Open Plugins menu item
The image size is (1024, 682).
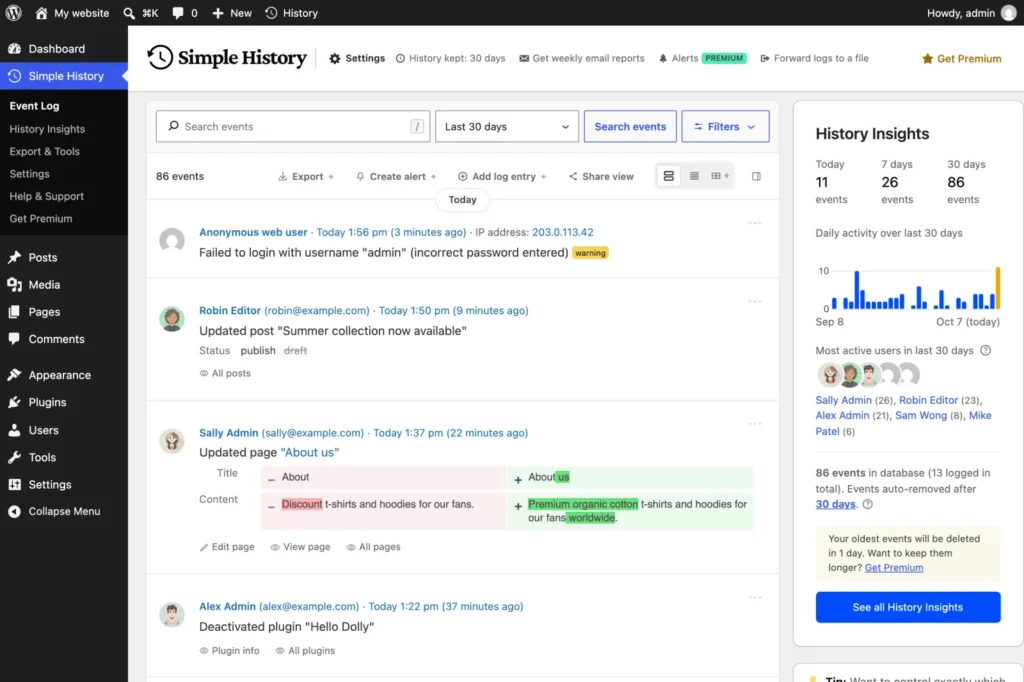[64, 402]
